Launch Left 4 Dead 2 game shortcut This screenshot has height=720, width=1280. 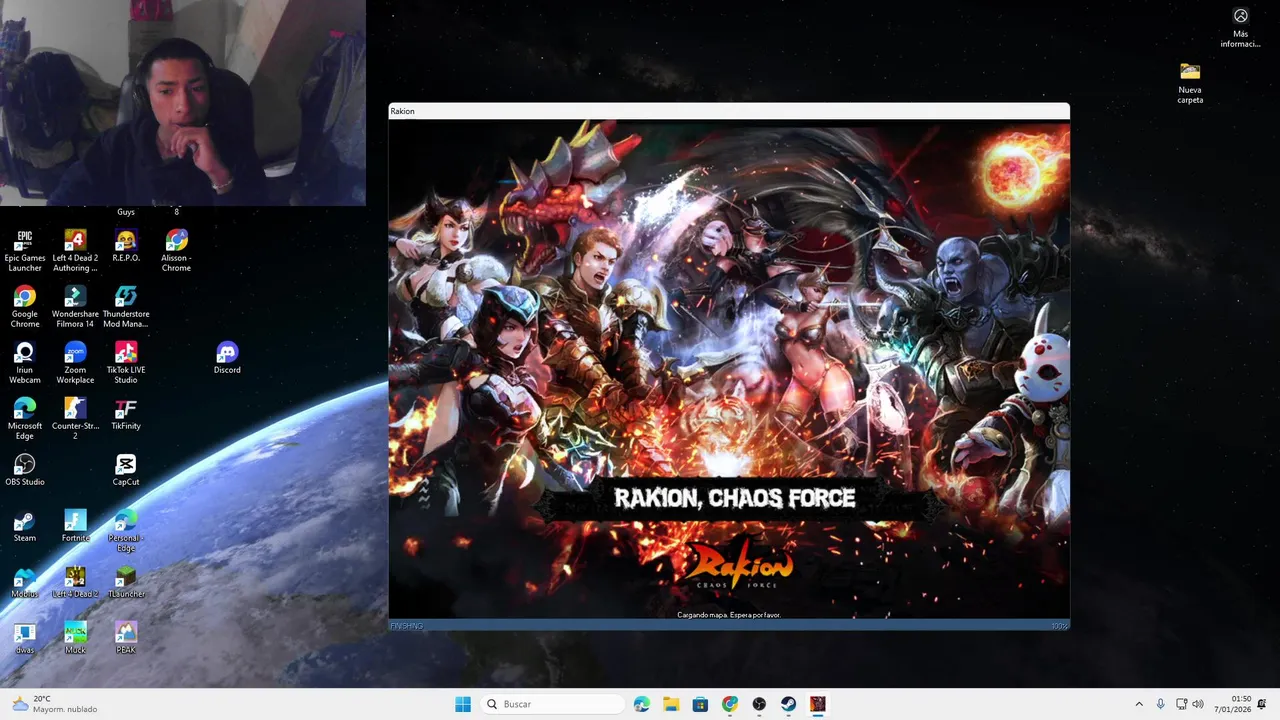[x=75, y=582]
